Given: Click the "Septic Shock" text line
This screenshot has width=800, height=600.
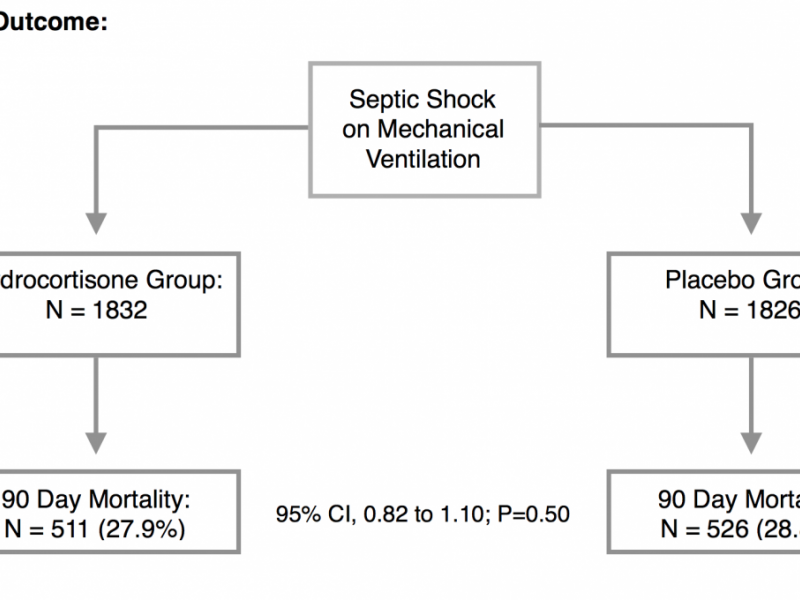Looking at the screenshot, I should [x=421, y=100].
